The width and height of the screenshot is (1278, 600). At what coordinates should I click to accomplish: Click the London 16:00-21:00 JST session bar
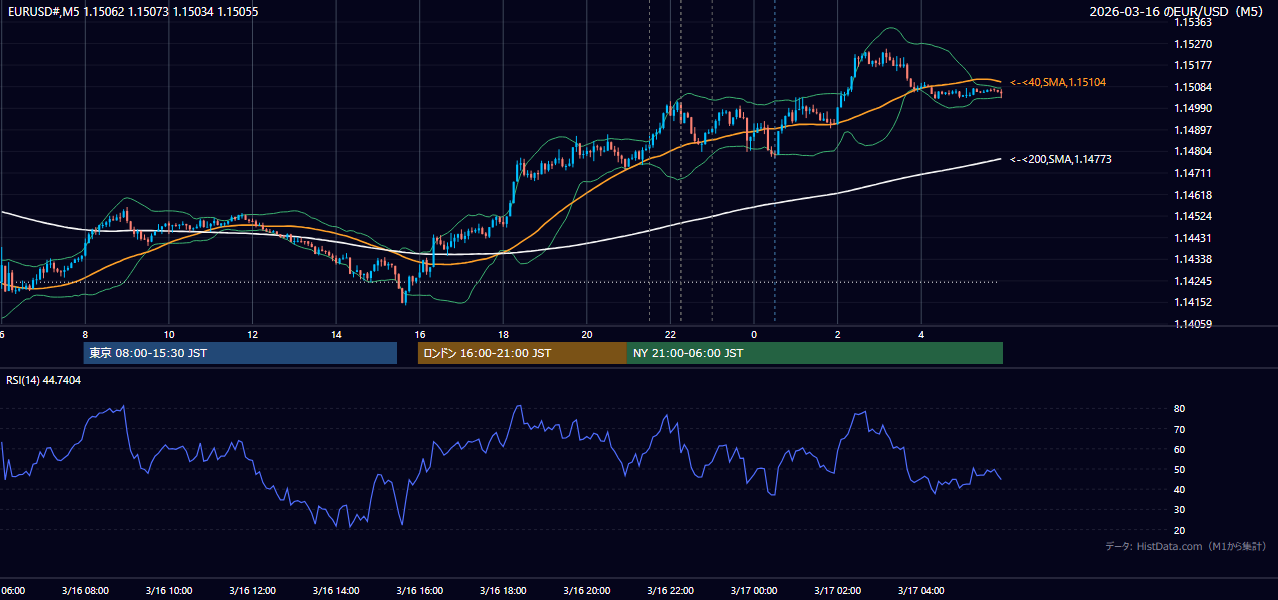coord(522,353)
